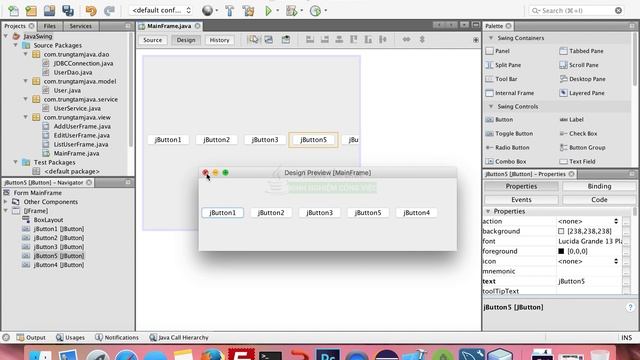Click the Profile Project icon
Viewport: 640px width, 360px height.
316,11
